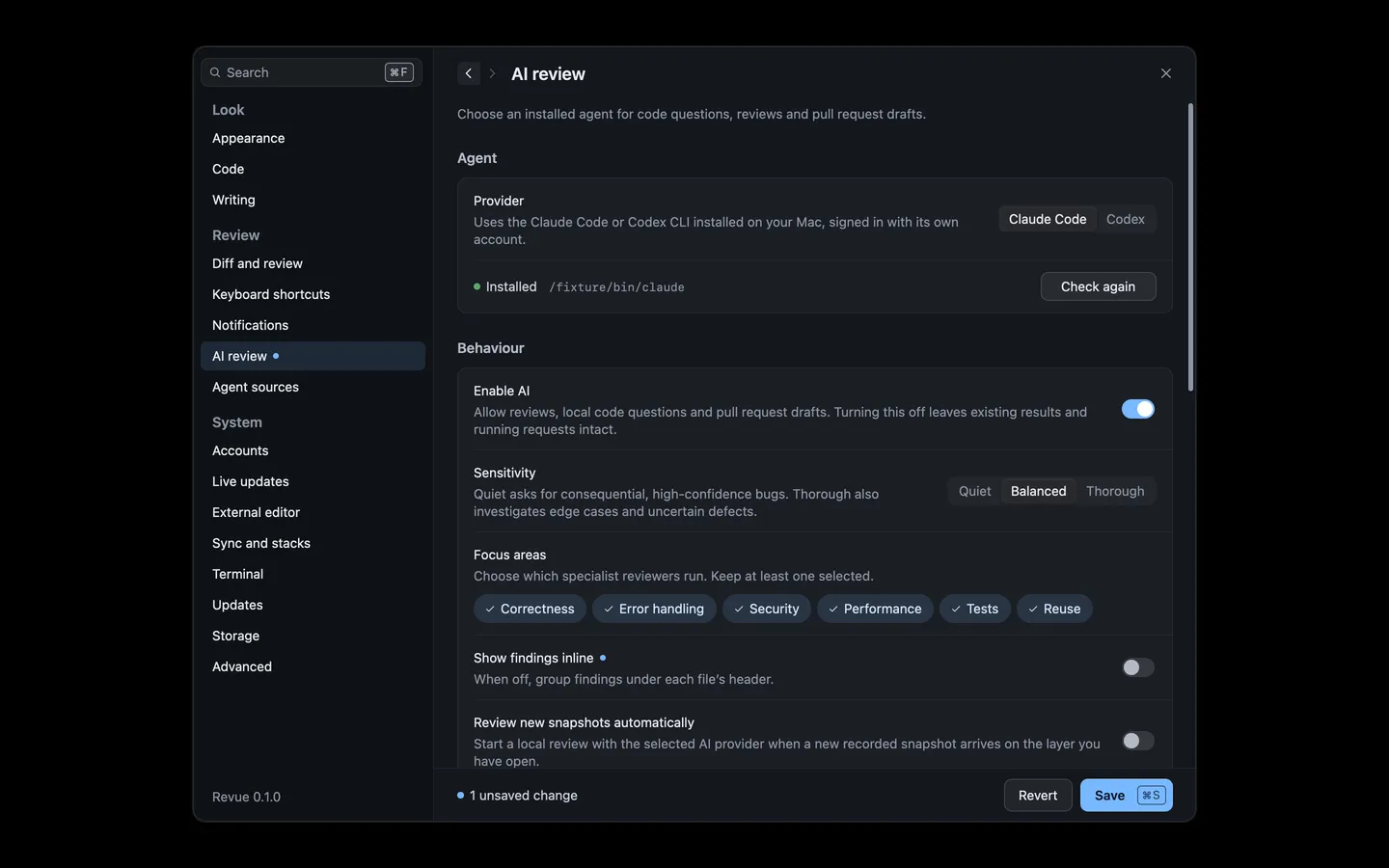Deselect the Correctness focus area chip
Viewport: 1389px width, 868px height.
click(530, 609)
